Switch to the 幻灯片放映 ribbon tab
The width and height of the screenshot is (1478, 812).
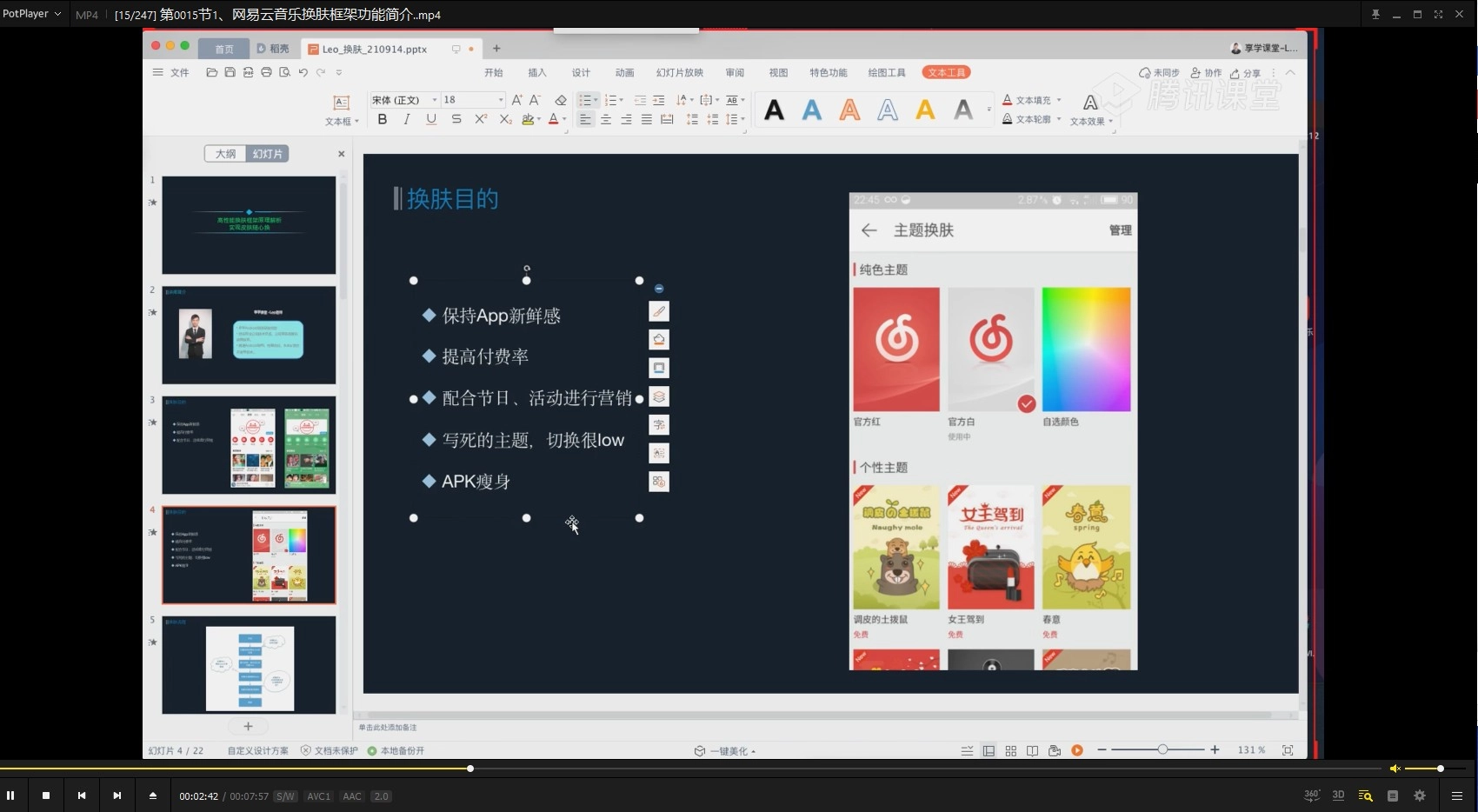pyautogui.click(x=680, y=73)
